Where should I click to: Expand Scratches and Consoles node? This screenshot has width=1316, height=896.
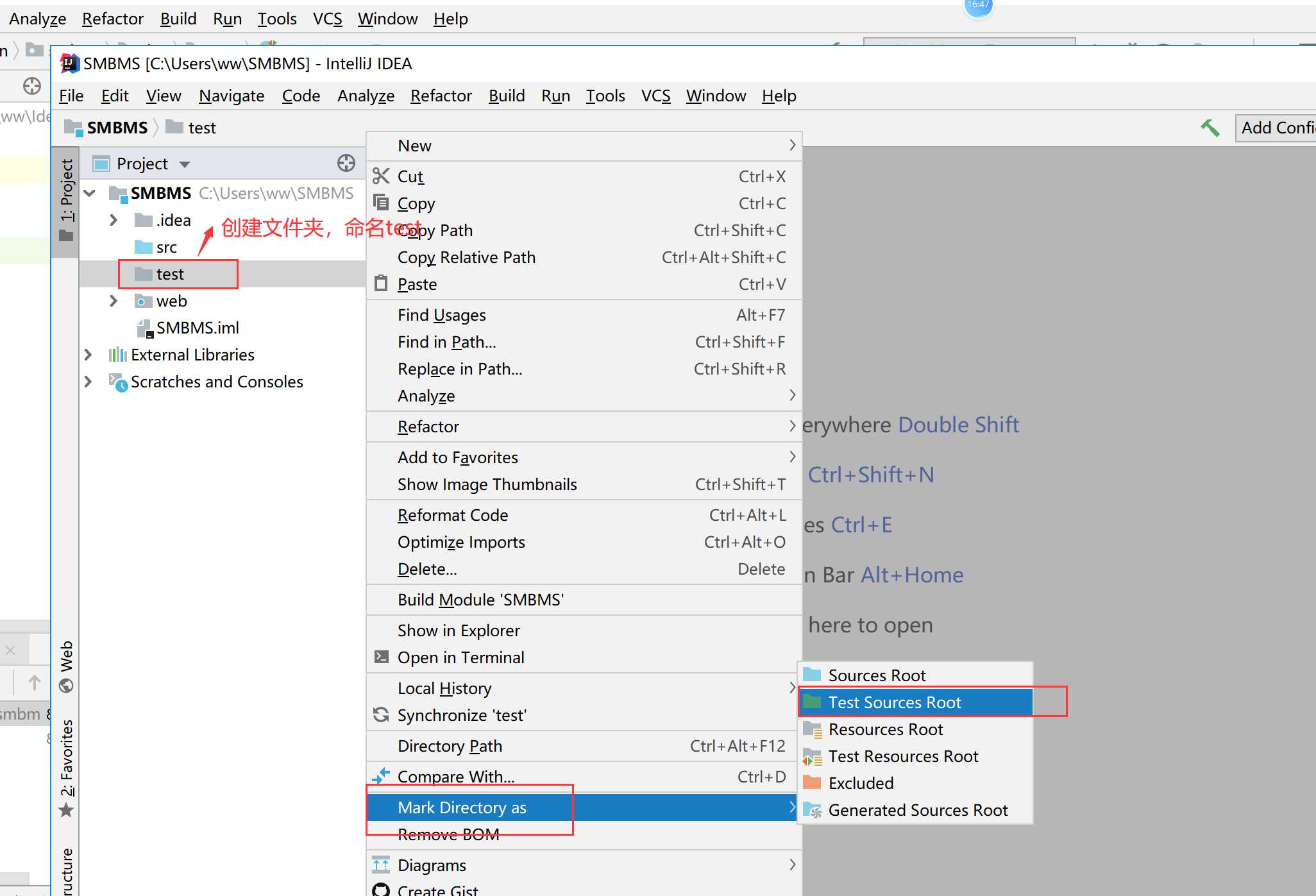point(88,382)
